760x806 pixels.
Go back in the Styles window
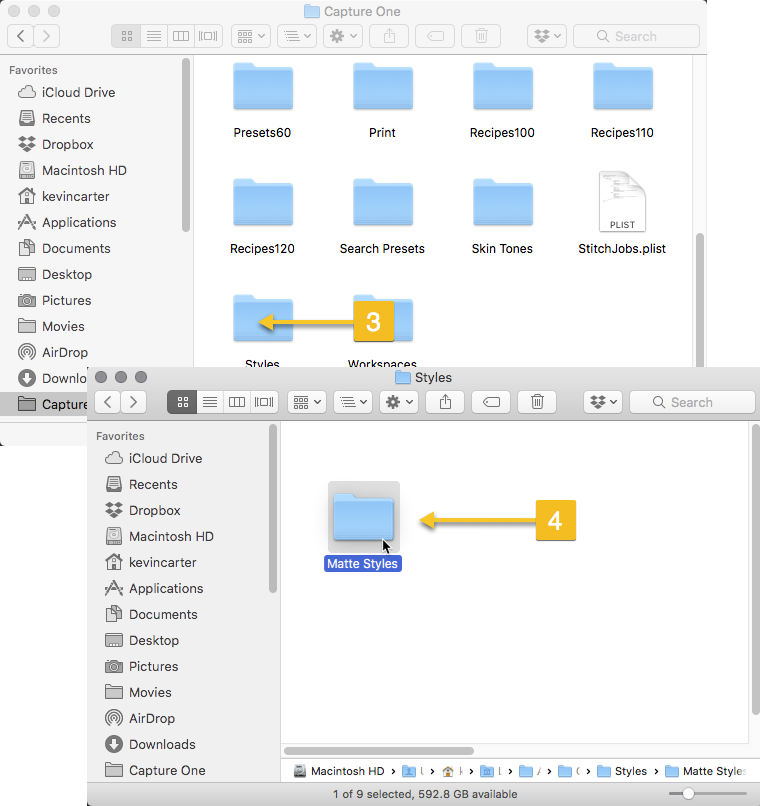tap(108, 402)
